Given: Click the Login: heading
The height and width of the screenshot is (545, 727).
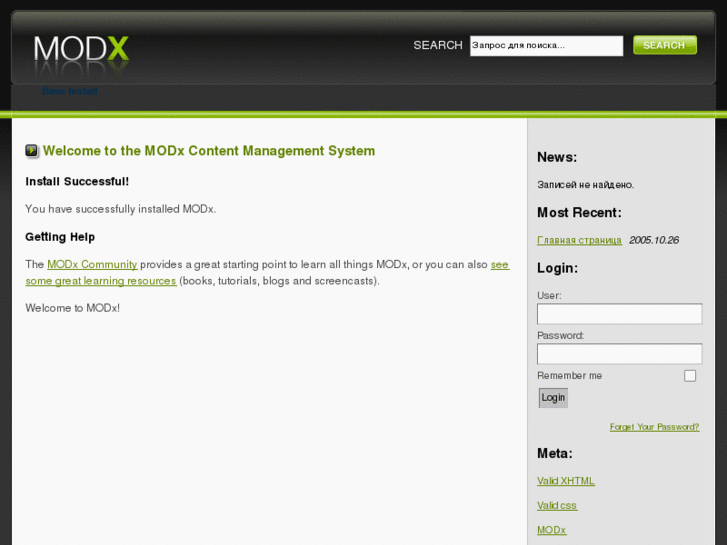Looking at the screenshot, I should coord(557,268).
